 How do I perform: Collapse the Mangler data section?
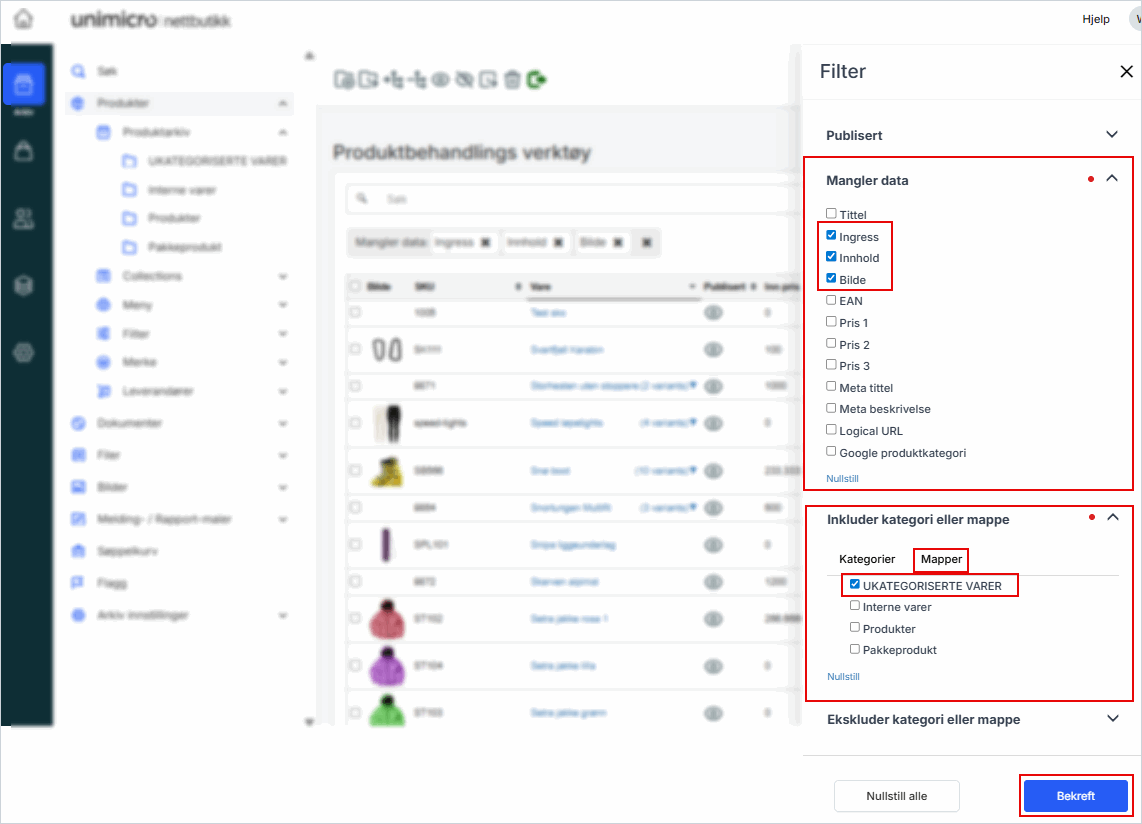tap(1111, 179)
